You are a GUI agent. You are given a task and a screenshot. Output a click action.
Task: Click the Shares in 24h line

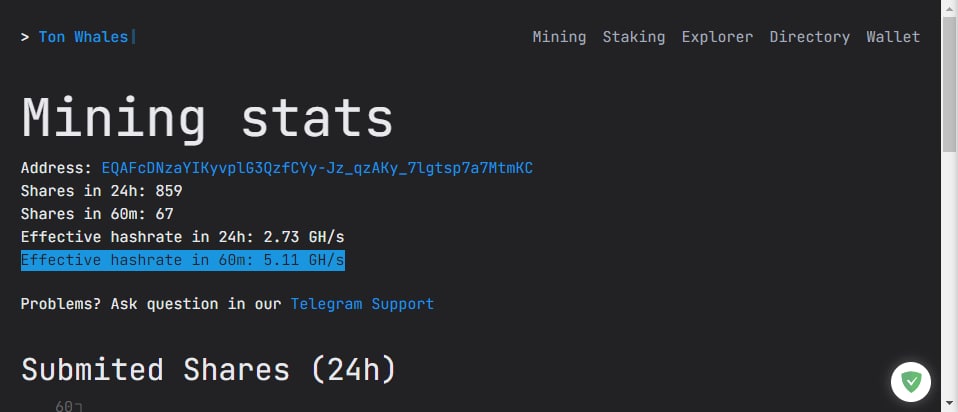(x=101, y=191)
